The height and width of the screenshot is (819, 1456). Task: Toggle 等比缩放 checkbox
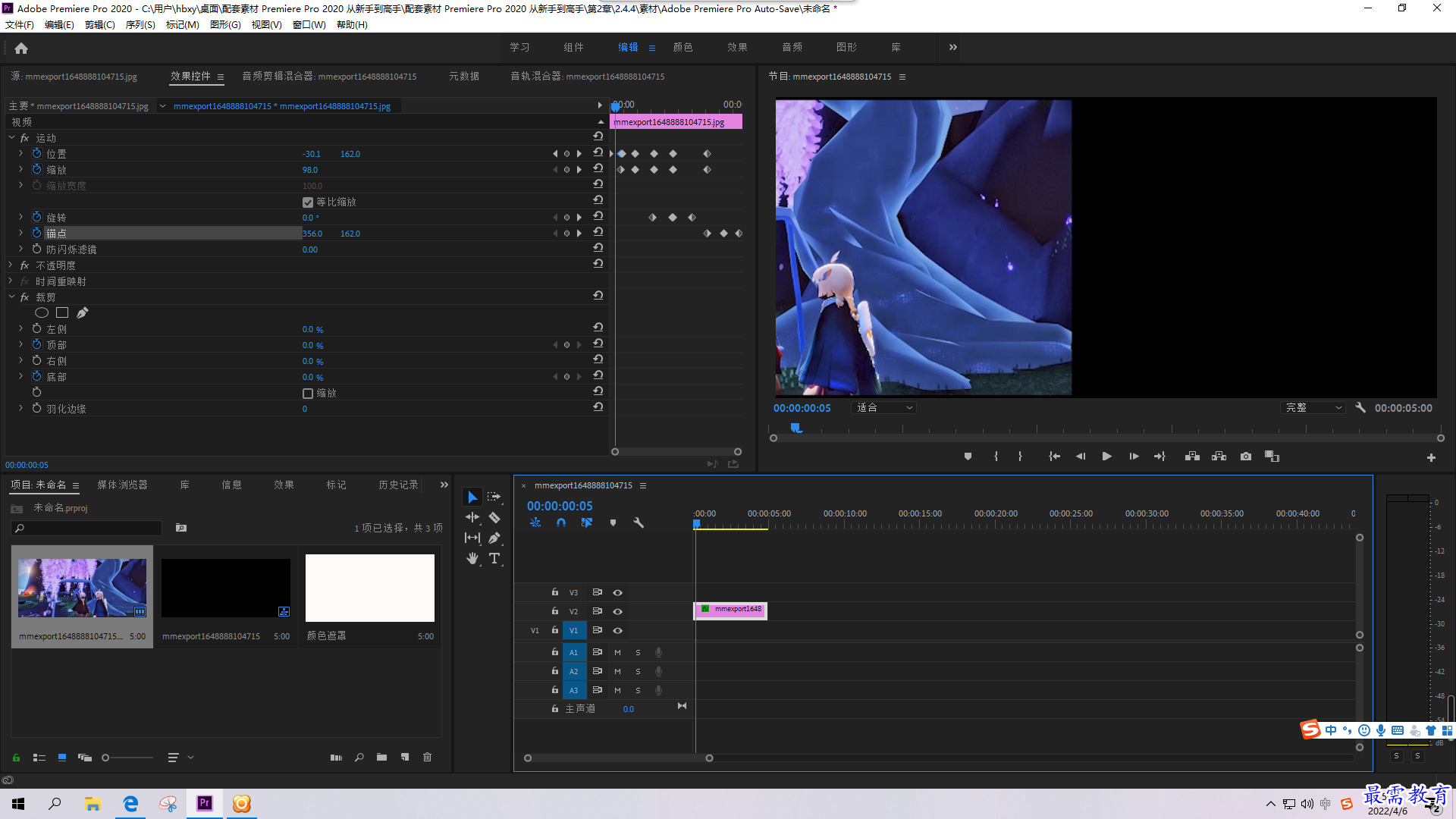tap(308, 202)
